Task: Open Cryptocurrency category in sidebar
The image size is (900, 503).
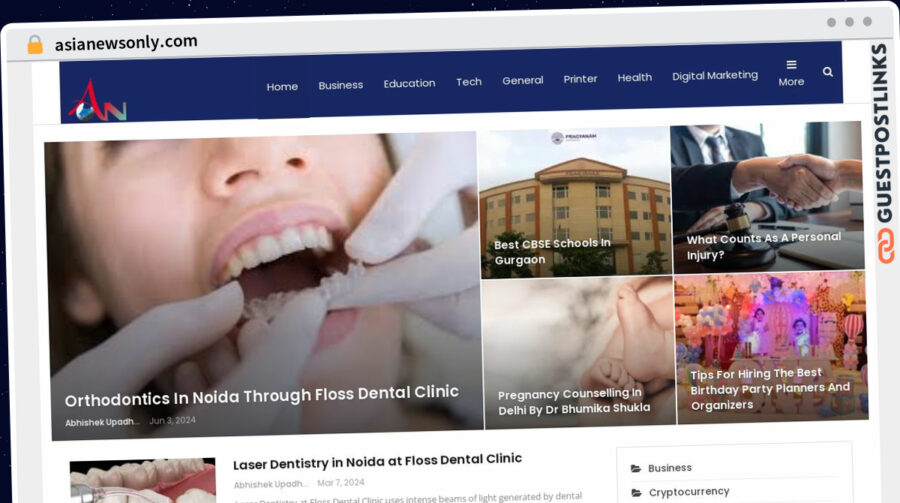Action: point(689,492)
